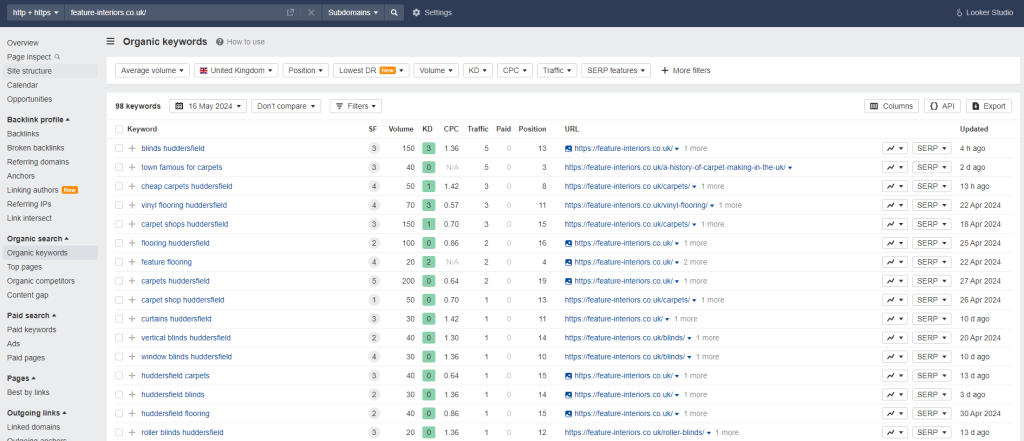Toggle the hamburger sidebar menu icon
1024x441 pixels.
(x=111, y=42)
